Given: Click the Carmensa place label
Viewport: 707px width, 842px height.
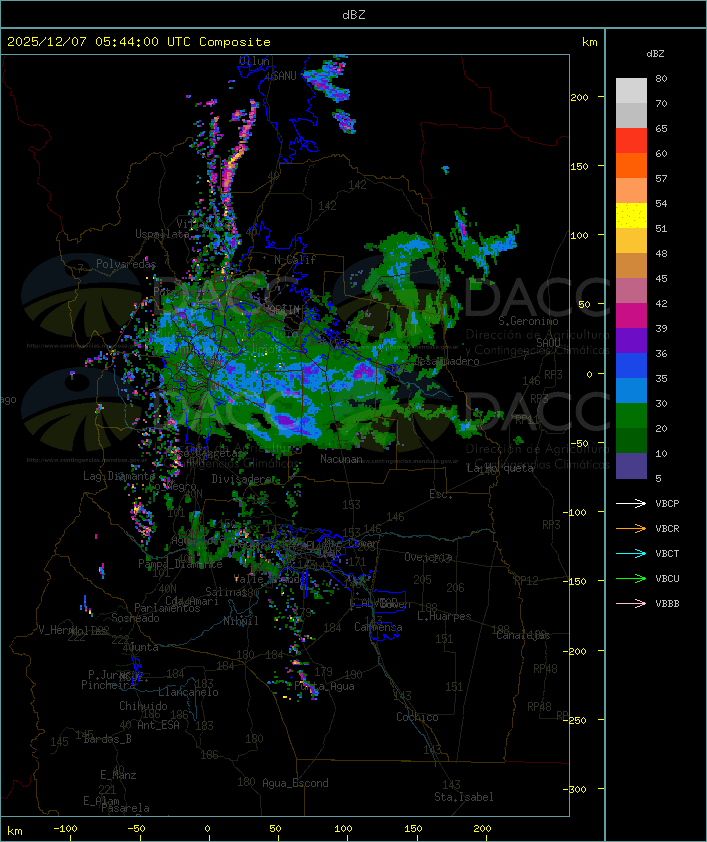Looking at the screenshot, I should click(378, 627).
